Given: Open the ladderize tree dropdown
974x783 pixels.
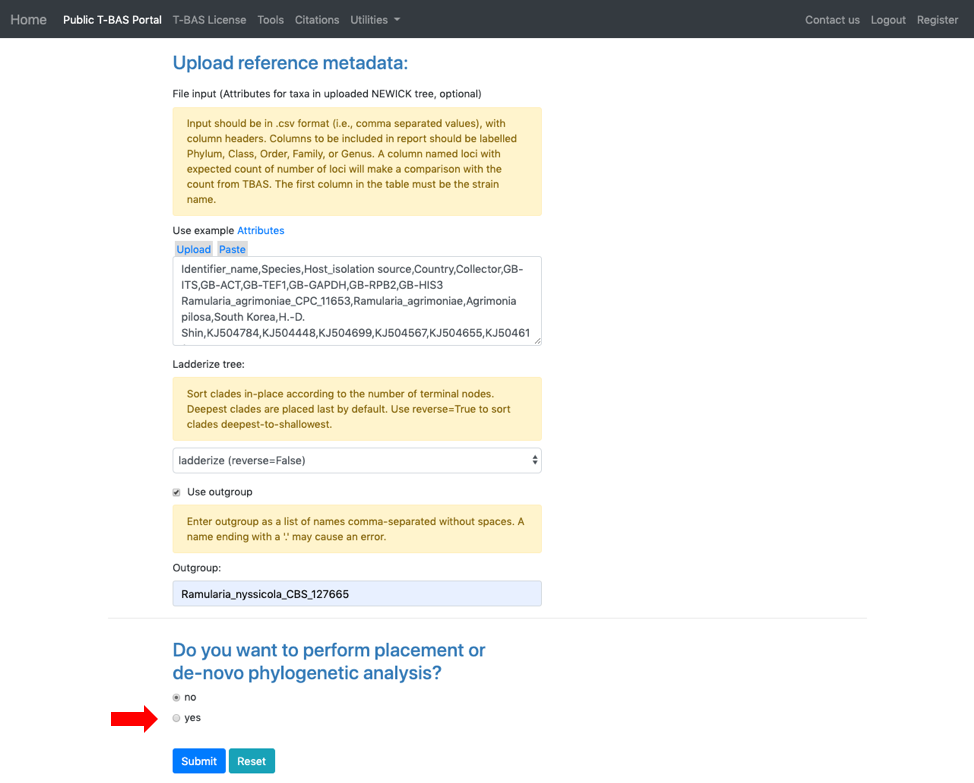Looking at the screenshot, I should click(357, 460).
